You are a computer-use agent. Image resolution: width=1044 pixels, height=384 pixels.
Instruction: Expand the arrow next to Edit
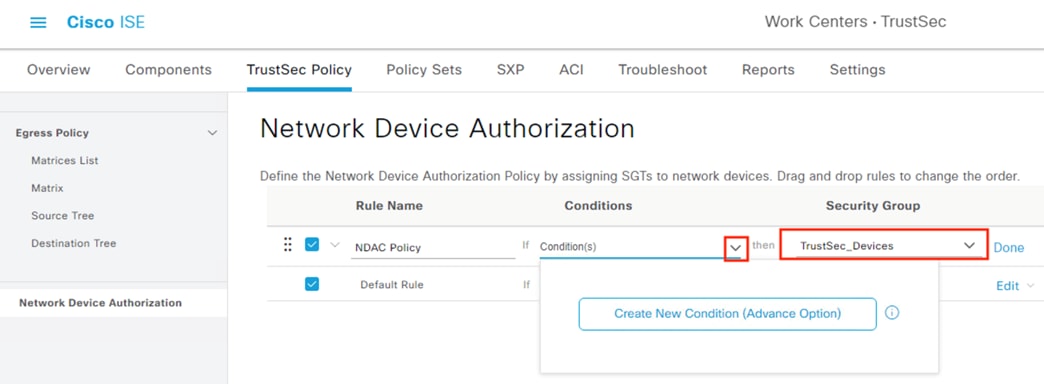coord(1031,286)
